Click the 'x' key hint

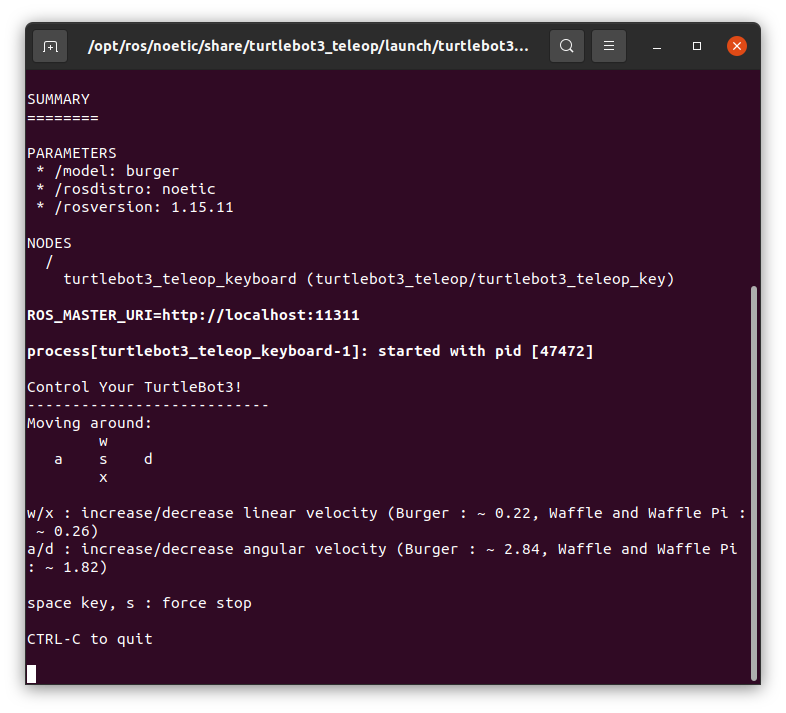pos(103,477)
